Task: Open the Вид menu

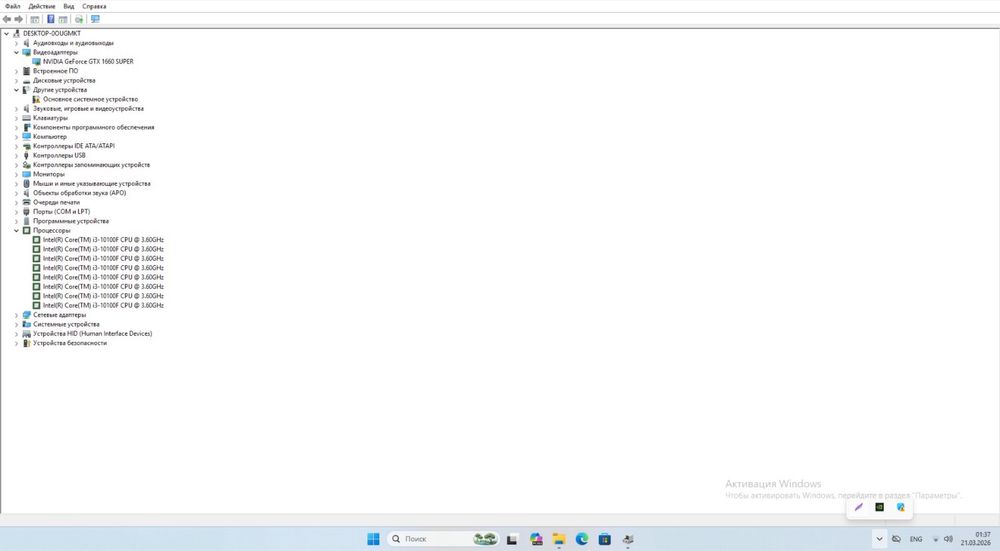Action: pos(69,6)
